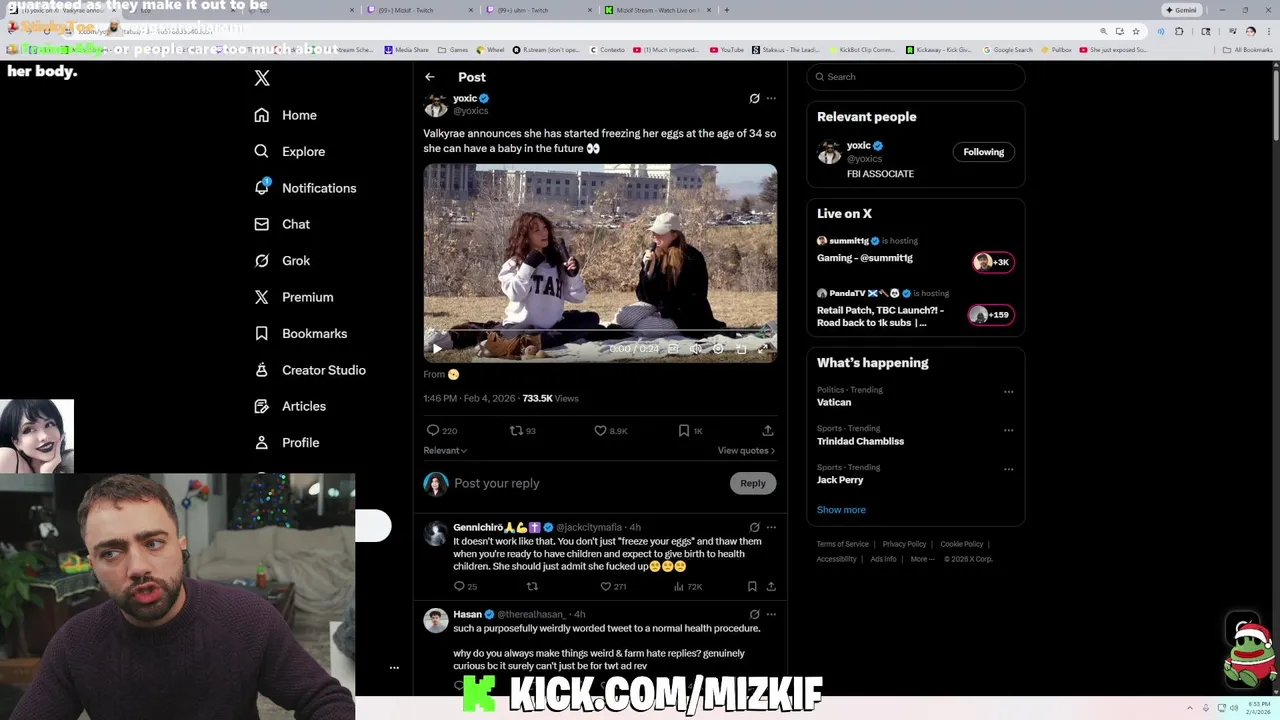Open Creator Studio
The width and height of the screenshot is (1280, 720).
pyautogui.click(x=310, y=370)
